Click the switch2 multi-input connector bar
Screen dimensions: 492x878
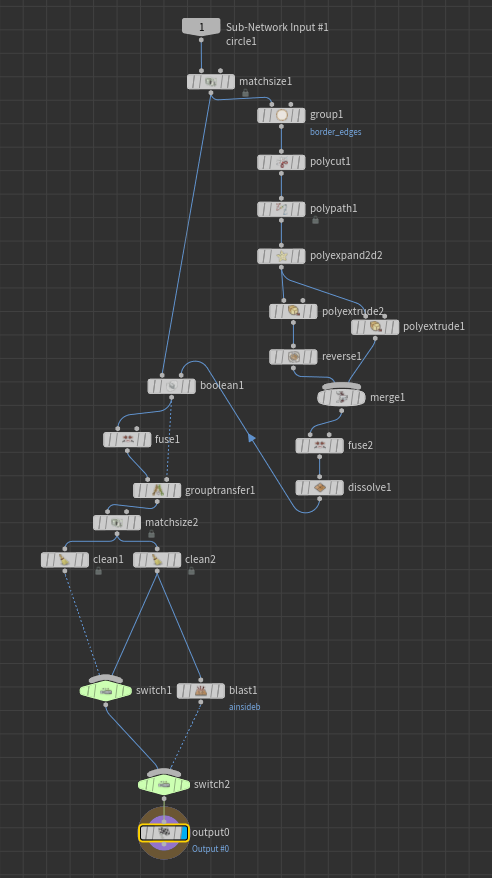164,773
